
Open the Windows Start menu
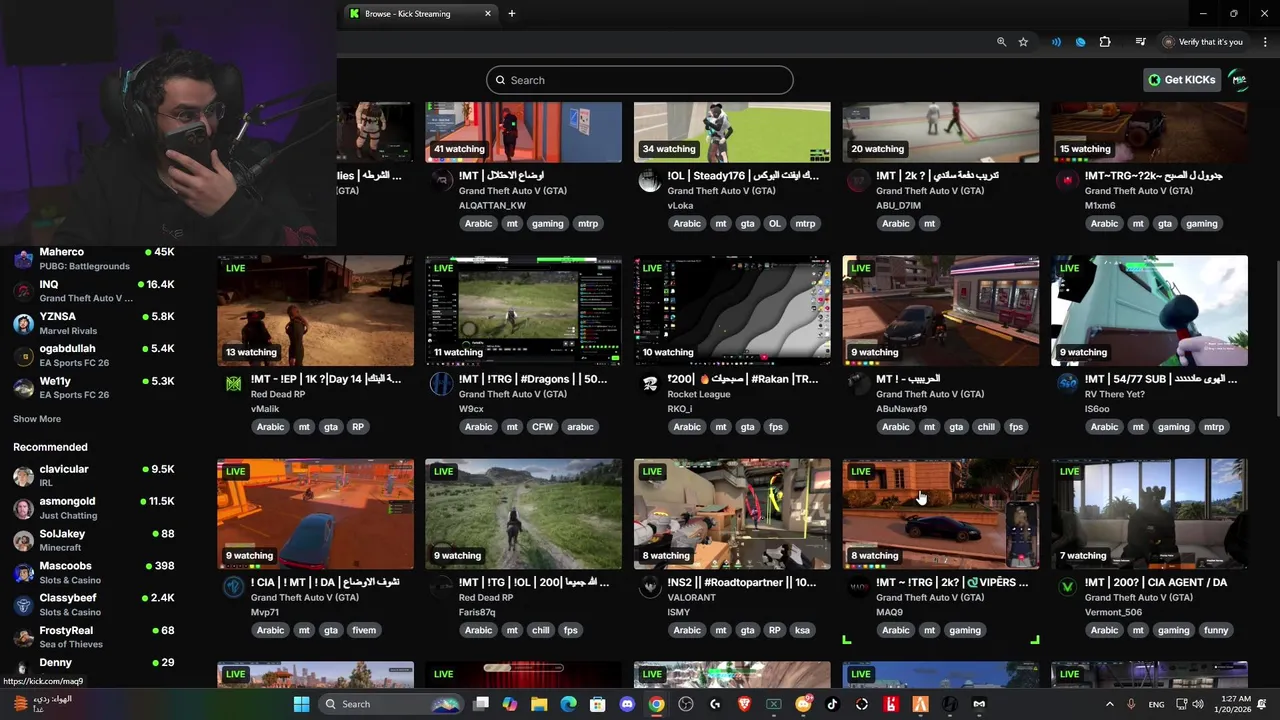point(301,704)
